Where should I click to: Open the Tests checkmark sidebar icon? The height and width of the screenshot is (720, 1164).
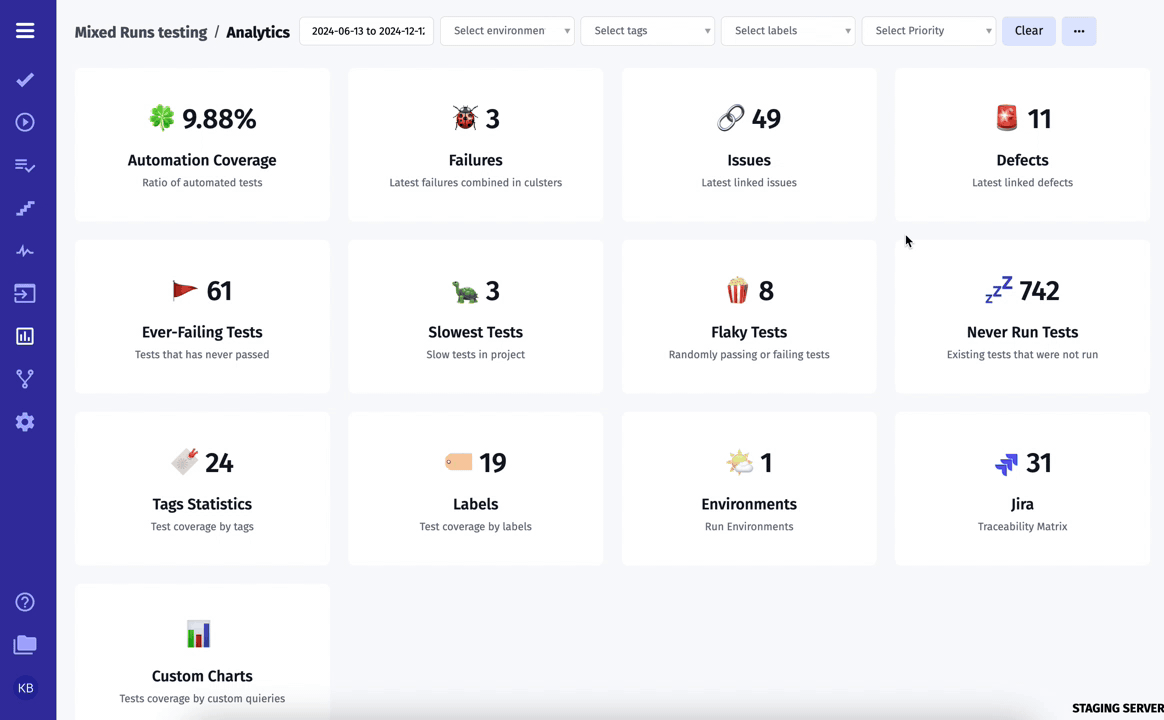pos(25,79)
